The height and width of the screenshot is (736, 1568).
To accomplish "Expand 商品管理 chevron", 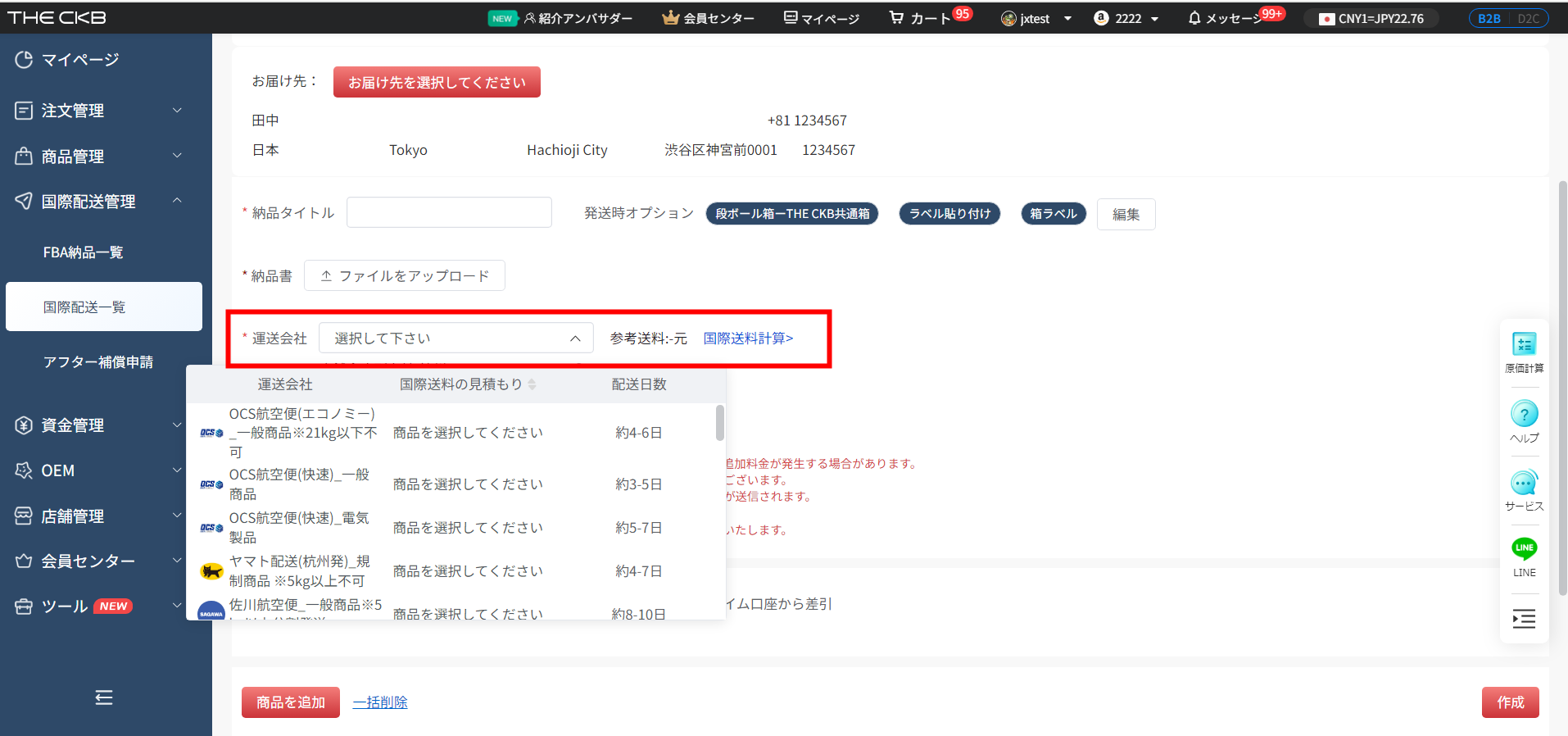I will pos(177,156).
